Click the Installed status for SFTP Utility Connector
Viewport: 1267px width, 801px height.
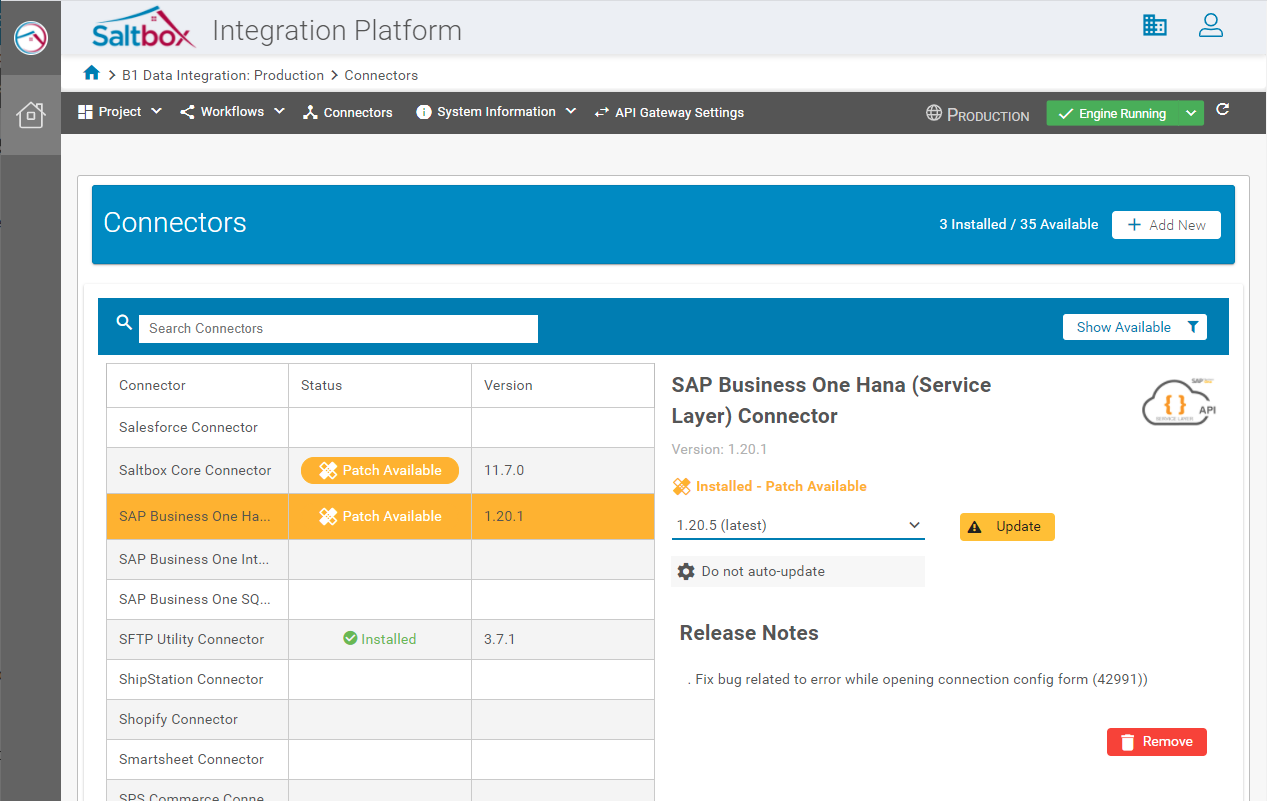[x=380, y=639]
